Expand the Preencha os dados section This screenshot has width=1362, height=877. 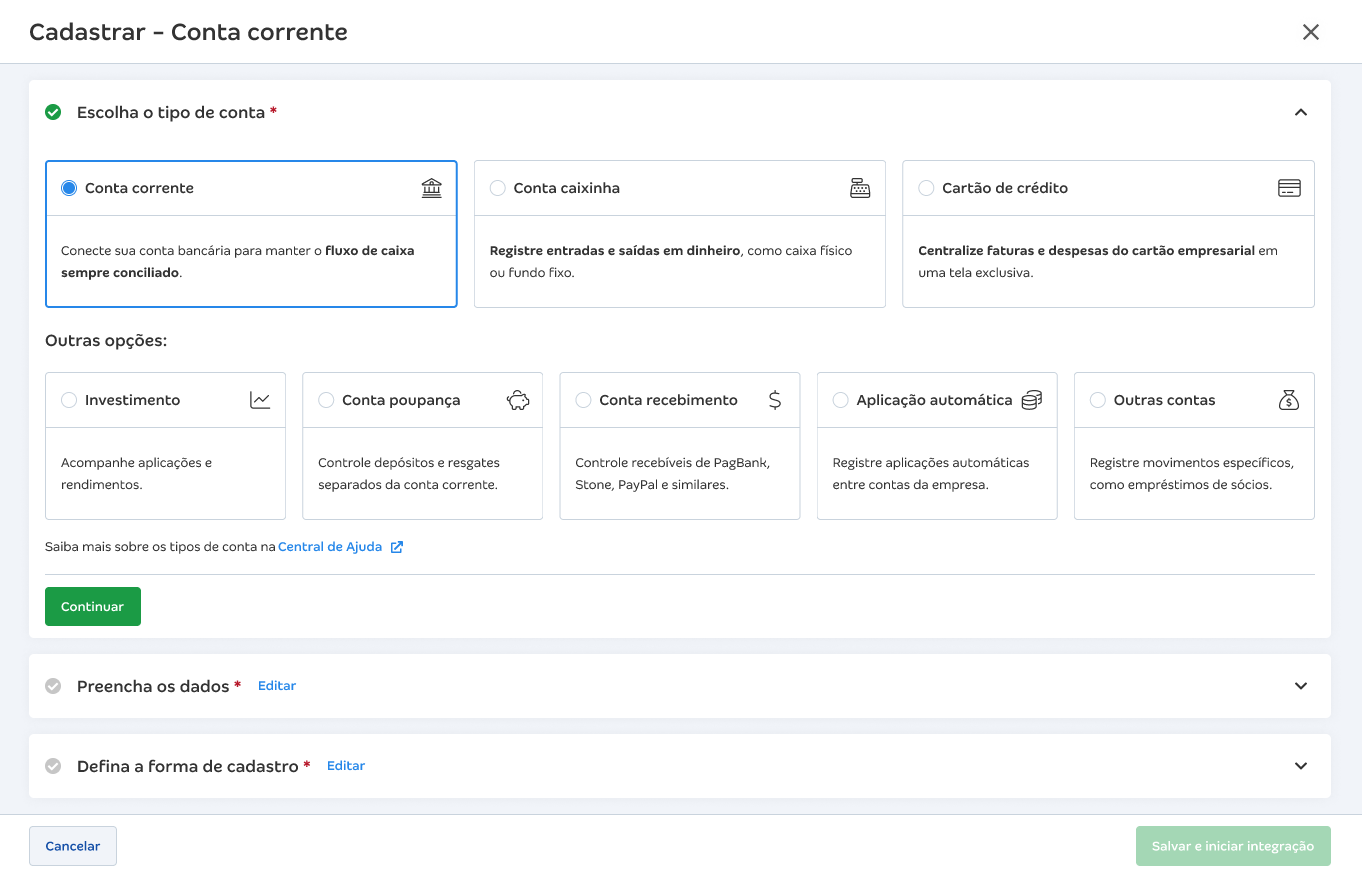pos(1301,686)
